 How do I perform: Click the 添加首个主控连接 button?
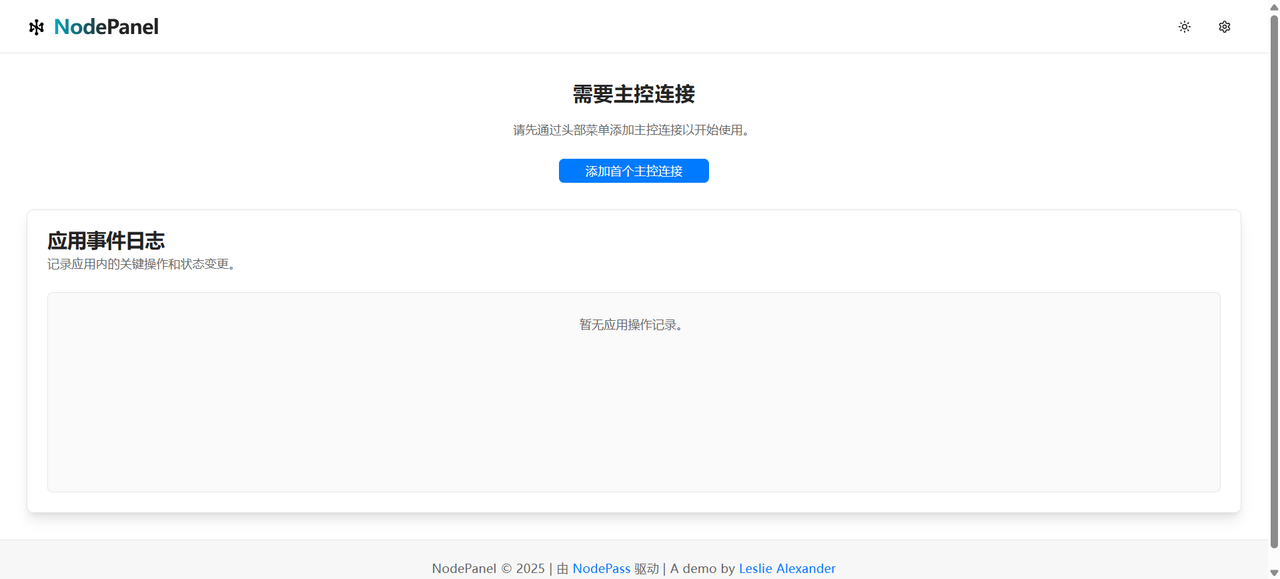point(634,171)
